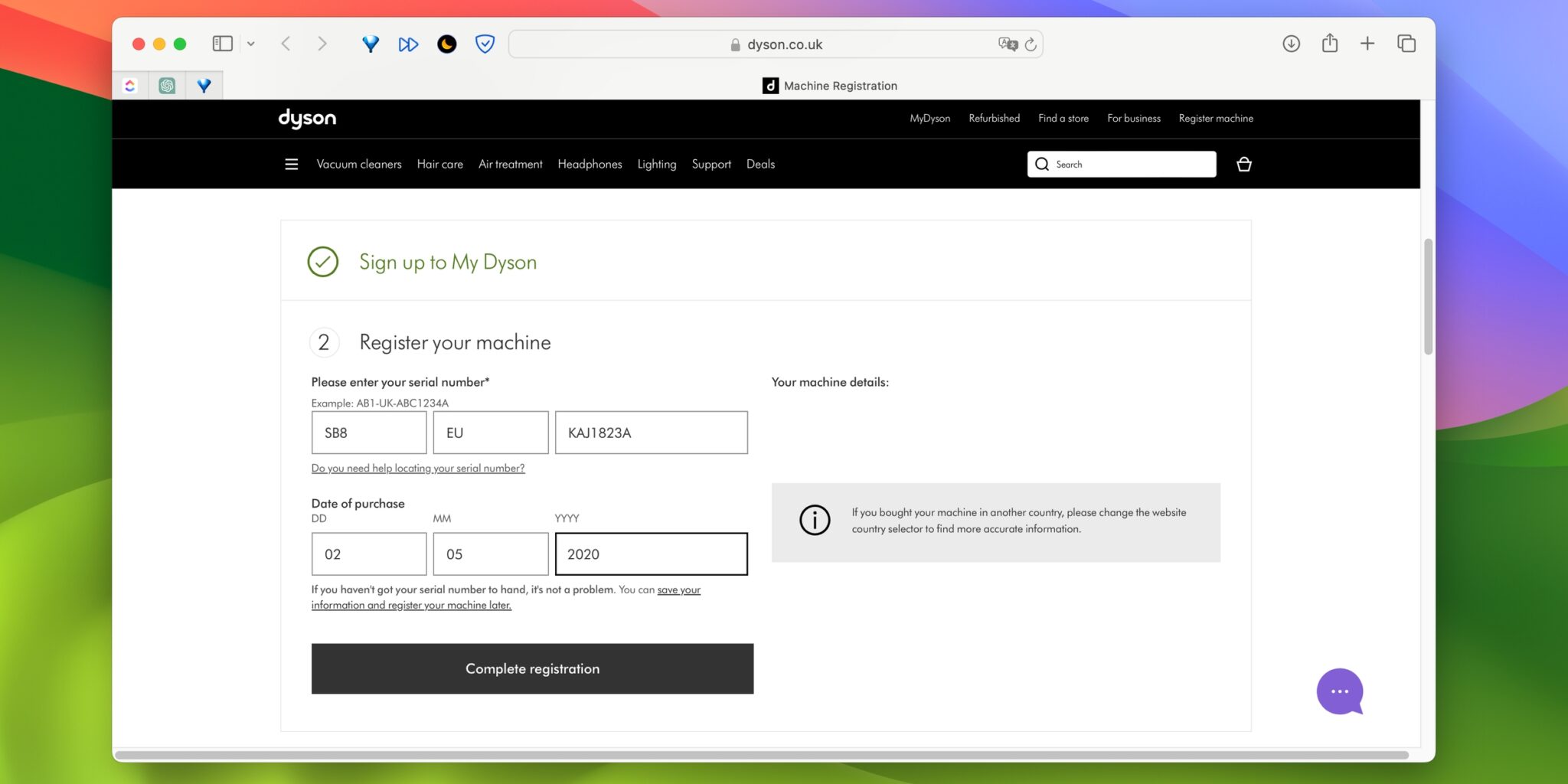Go forward with the Safari forward arrow
1568x784 pixels.
pos(322,44)
